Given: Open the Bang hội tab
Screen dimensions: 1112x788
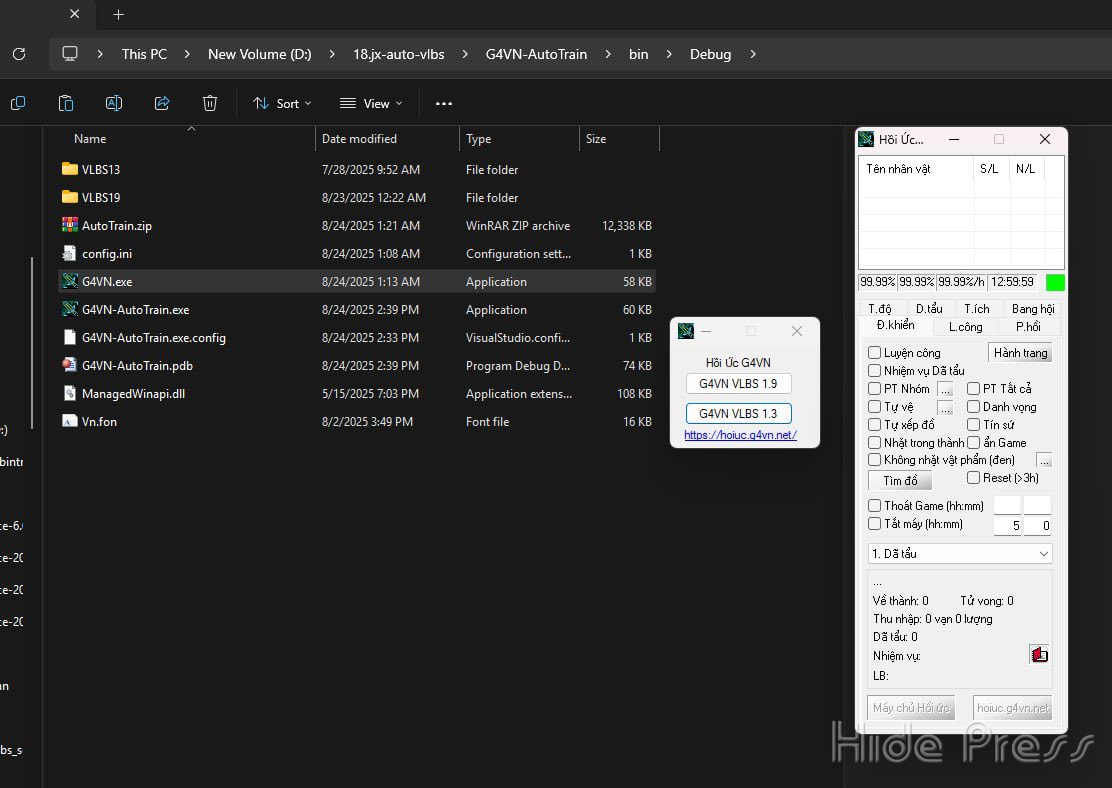Looking at the screenshot, I should (1032, 309).
